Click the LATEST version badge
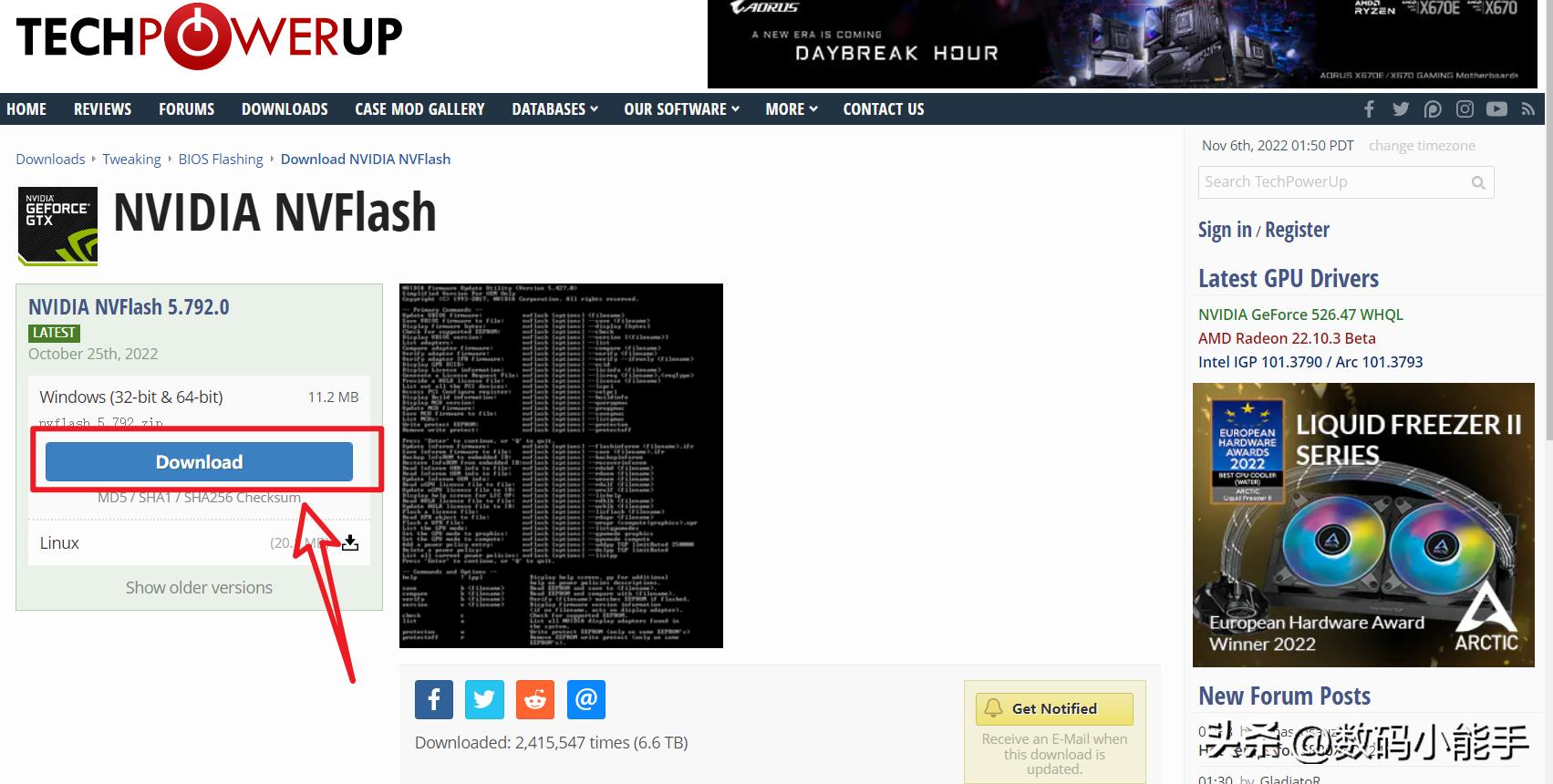 [x=55, y=333]
